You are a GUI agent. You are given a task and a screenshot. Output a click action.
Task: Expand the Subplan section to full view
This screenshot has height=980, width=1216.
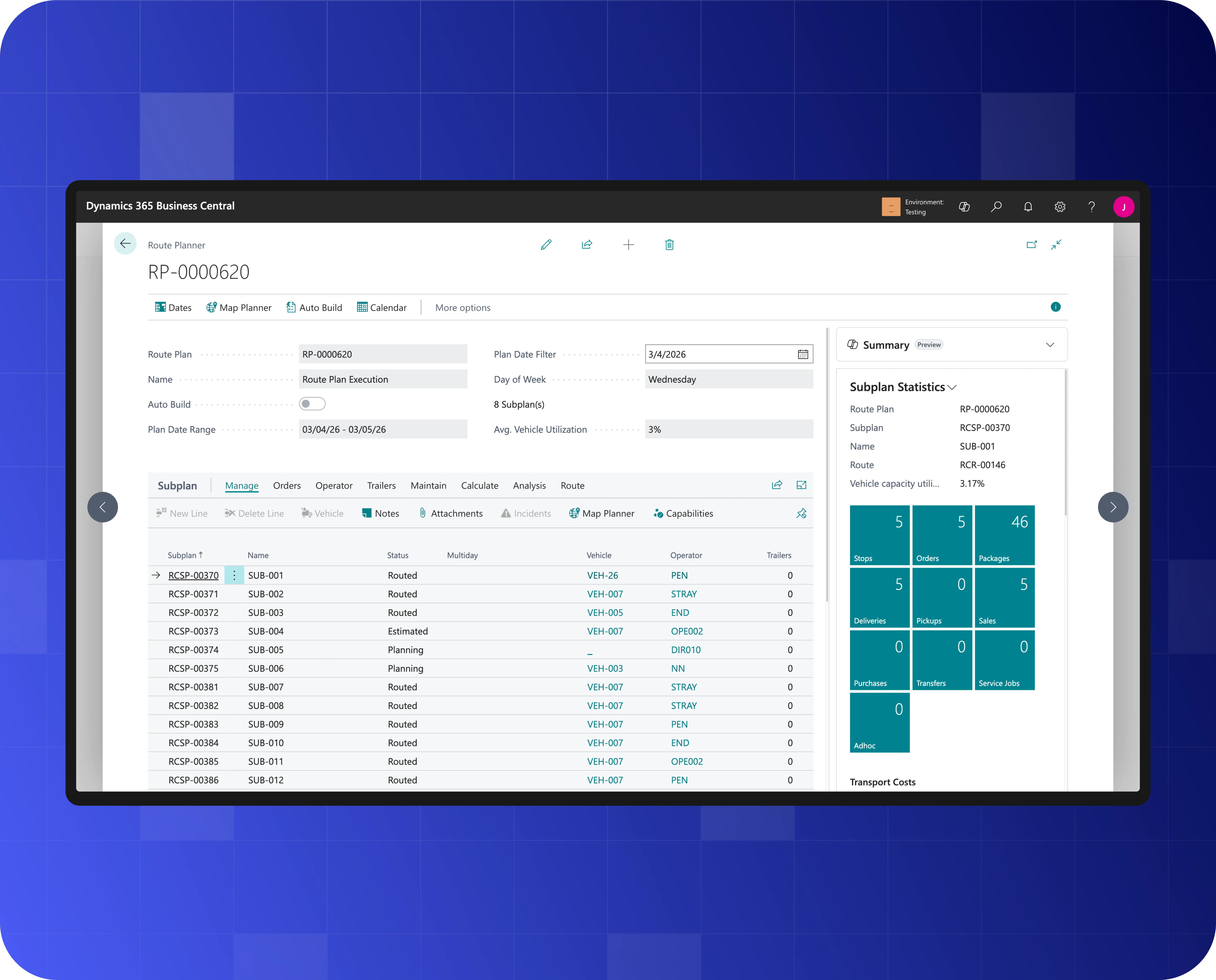click(801, 485)
